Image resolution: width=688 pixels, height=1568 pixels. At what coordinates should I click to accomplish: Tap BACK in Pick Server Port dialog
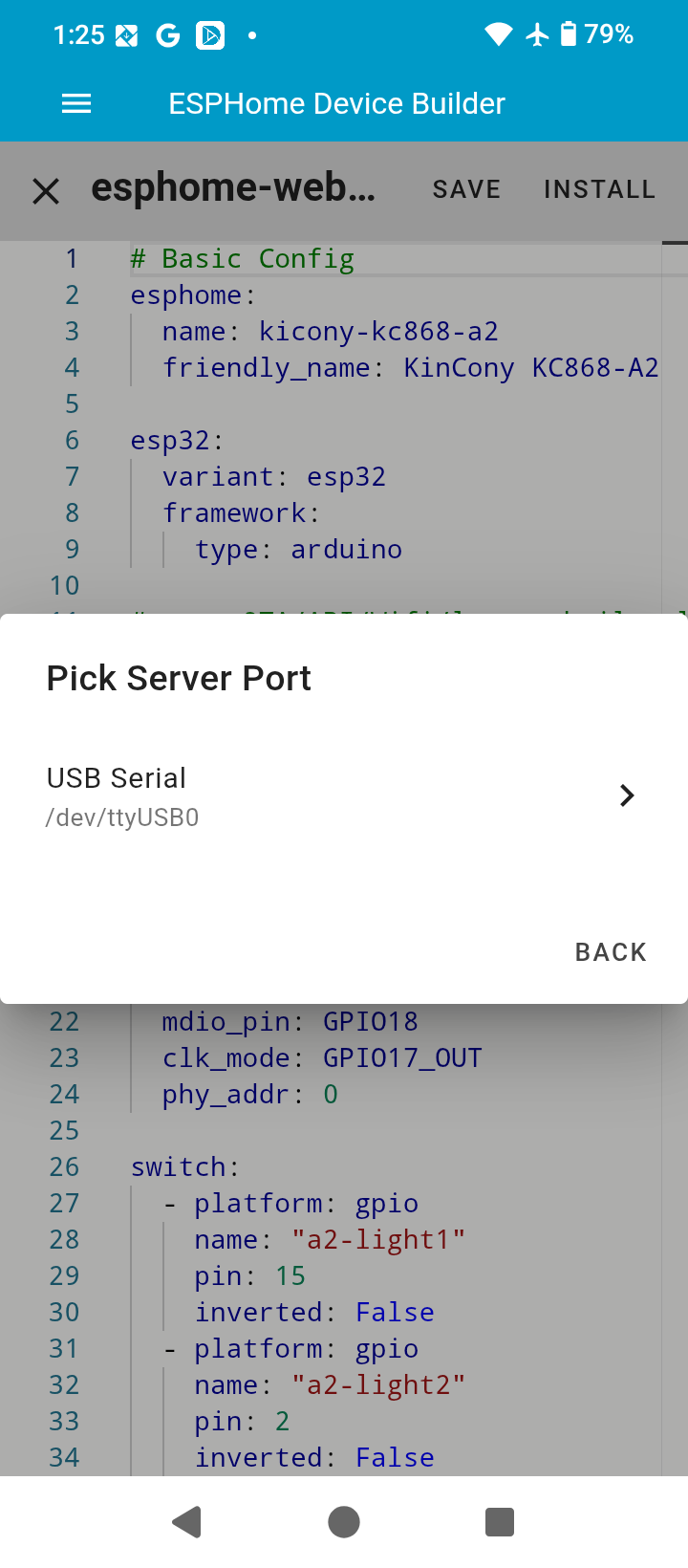click(611, 952)
